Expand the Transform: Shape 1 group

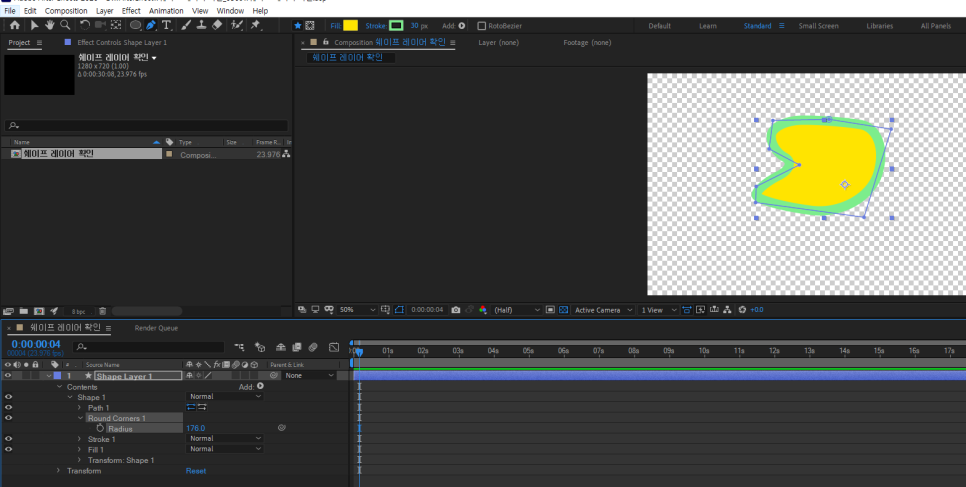click(x=79, y=460)
